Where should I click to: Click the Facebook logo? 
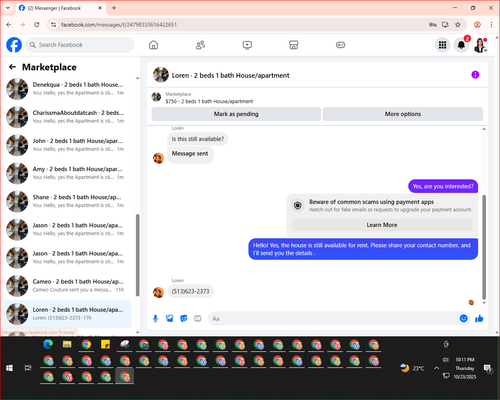pos(14,45)
